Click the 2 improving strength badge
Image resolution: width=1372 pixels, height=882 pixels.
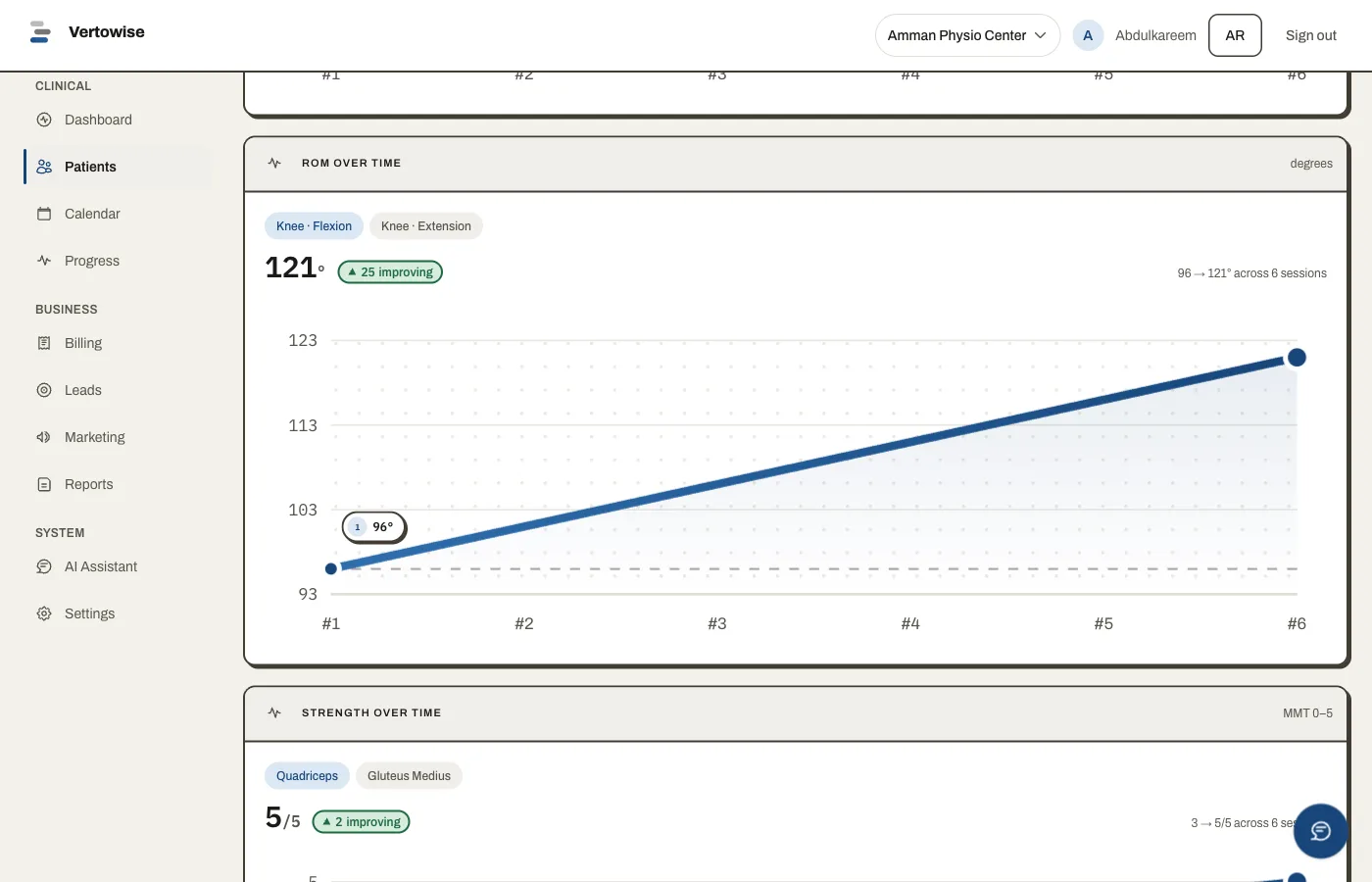click(x=361, y=822)
